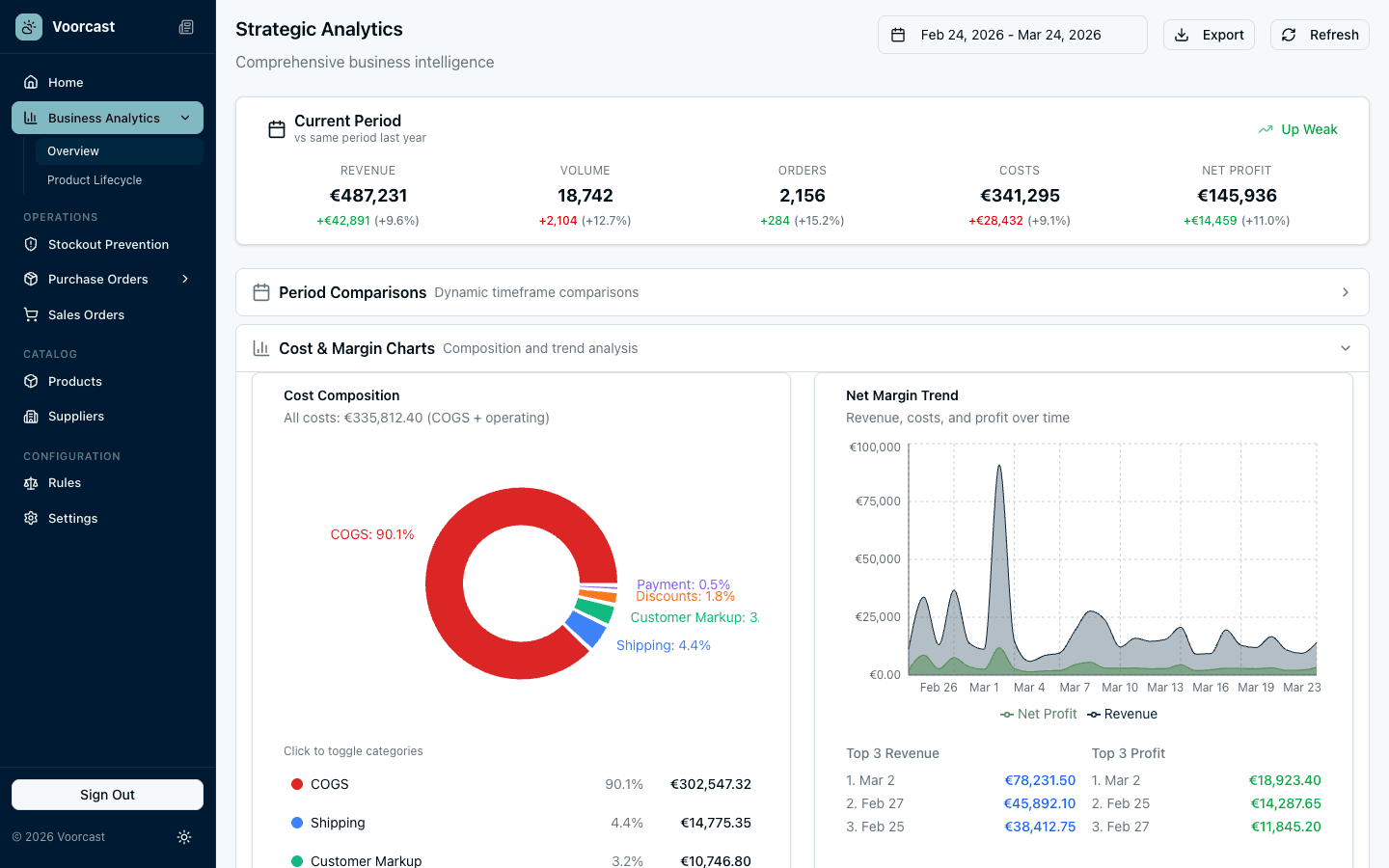Toggle Net Profit in the margin trend legend
This screenshot has height=868, width=1389.
(x=1039, y=714)
